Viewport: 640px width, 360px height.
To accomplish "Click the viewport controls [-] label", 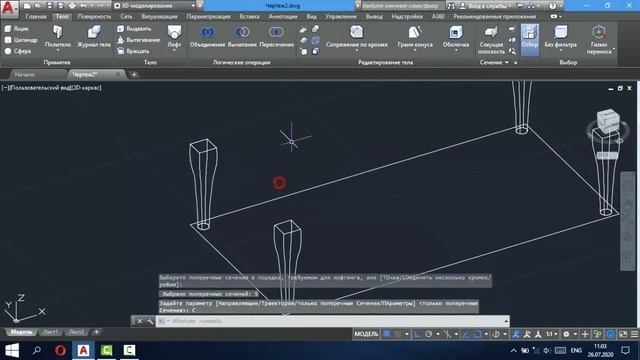I will 4,88.
